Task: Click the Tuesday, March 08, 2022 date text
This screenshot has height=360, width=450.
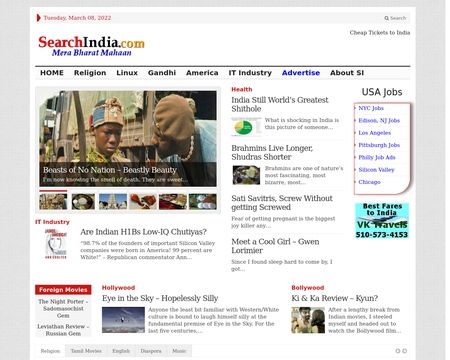Action: [x=77, y=18]
